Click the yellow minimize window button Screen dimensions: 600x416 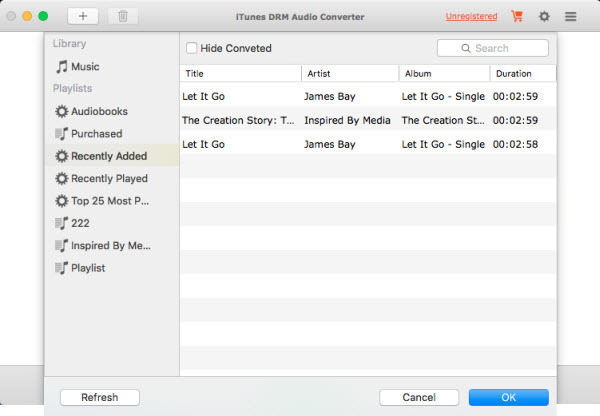pyautogui.click(x=27, y=16)
